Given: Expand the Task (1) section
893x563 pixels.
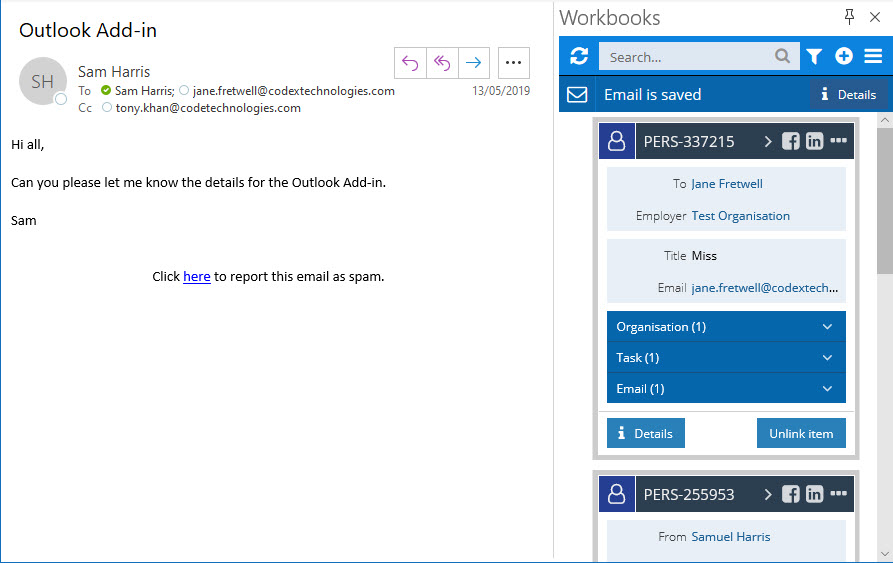Looking at the screenshot, I should coord(726,357).
